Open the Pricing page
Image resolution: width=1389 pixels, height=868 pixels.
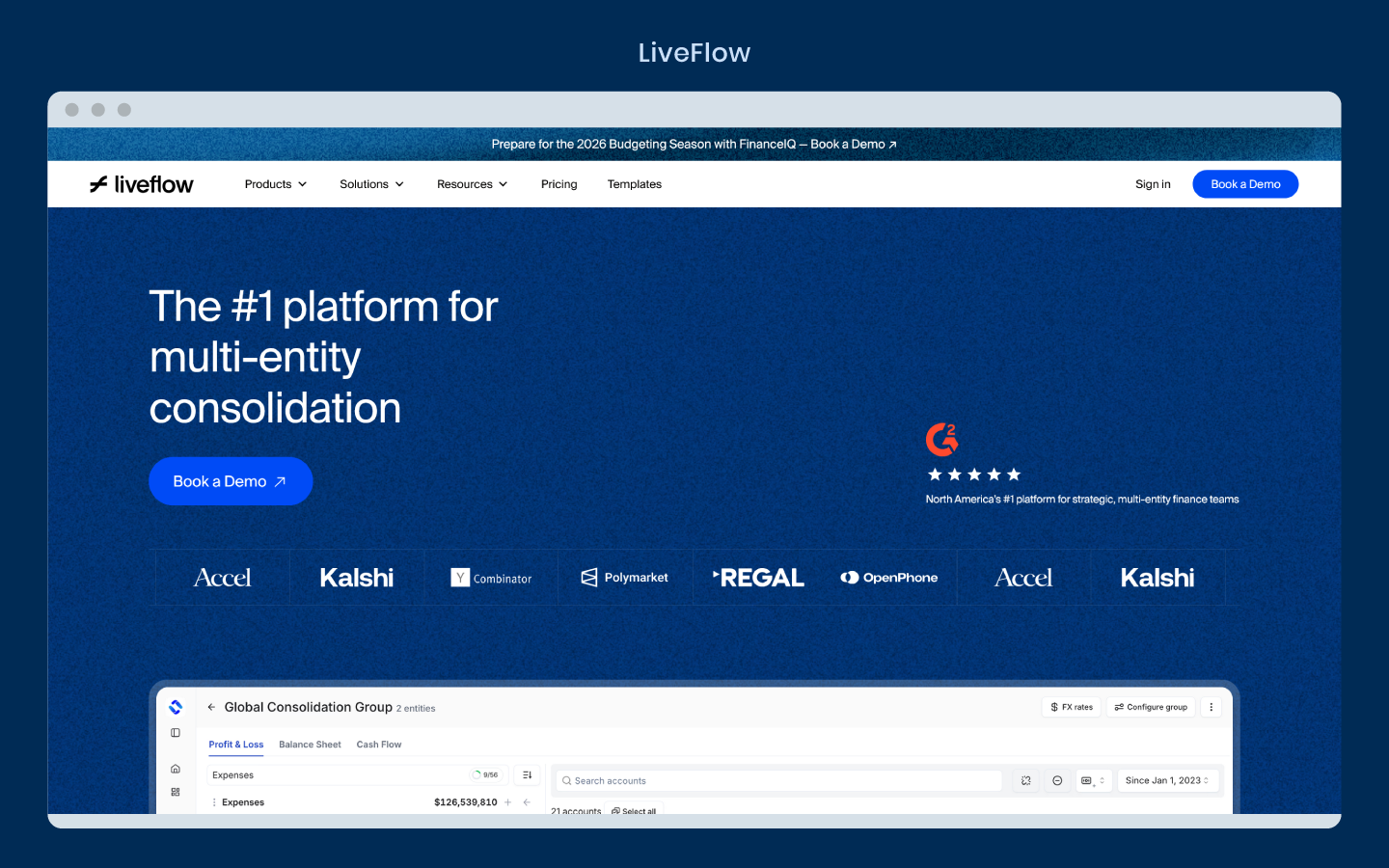coord(559,184)
